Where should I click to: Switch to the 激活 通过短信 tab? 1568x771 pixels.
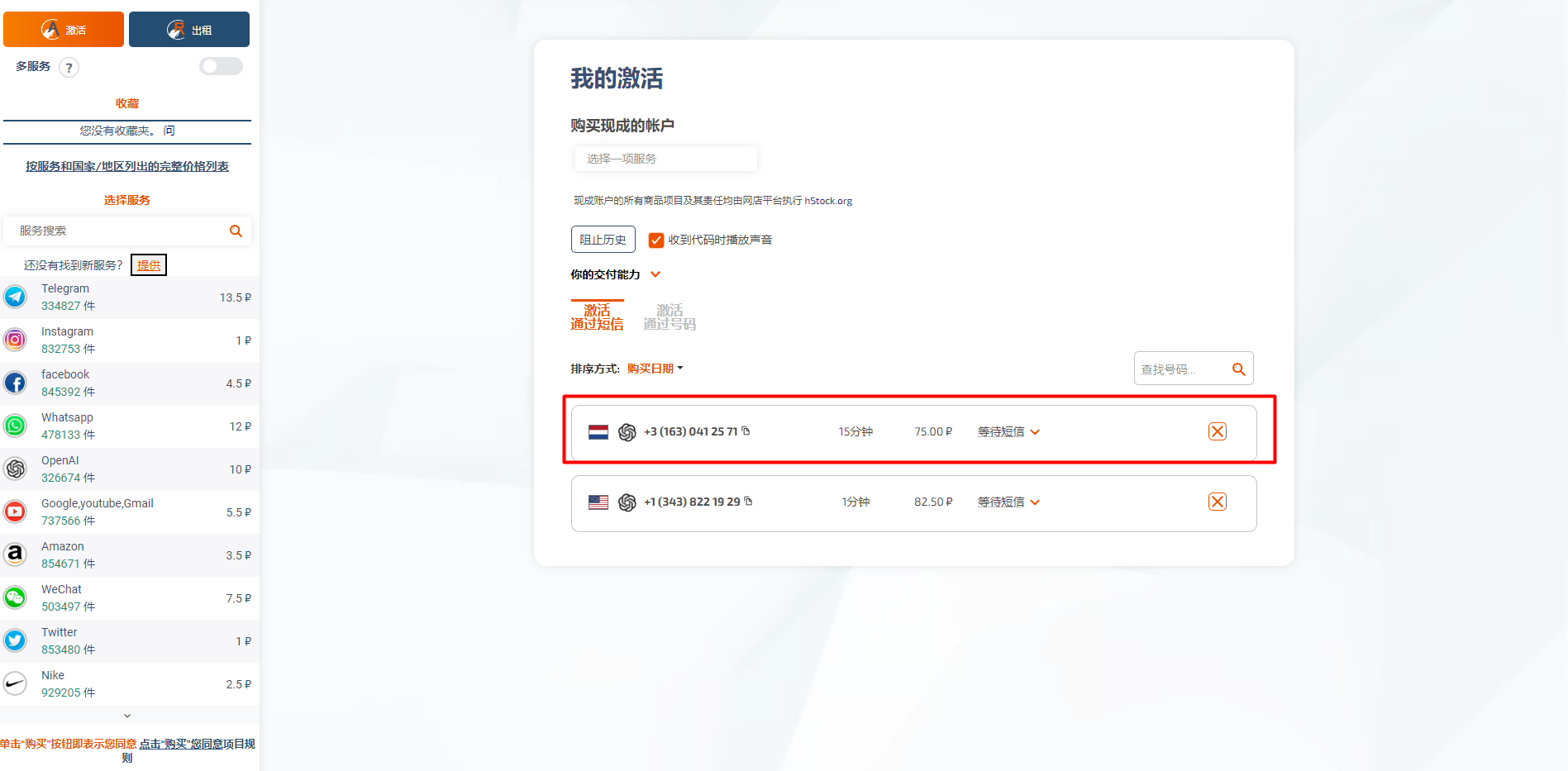(597, 316)
